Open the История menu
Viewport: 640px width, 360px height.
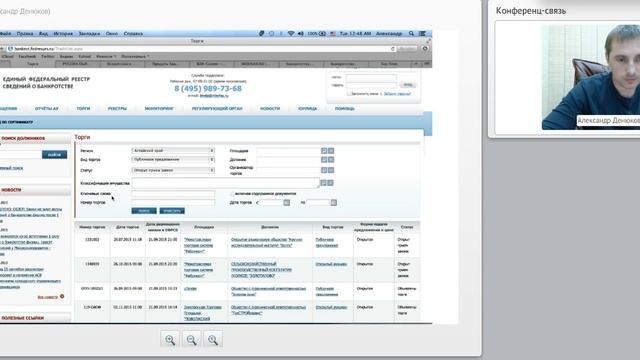(63, 33)
